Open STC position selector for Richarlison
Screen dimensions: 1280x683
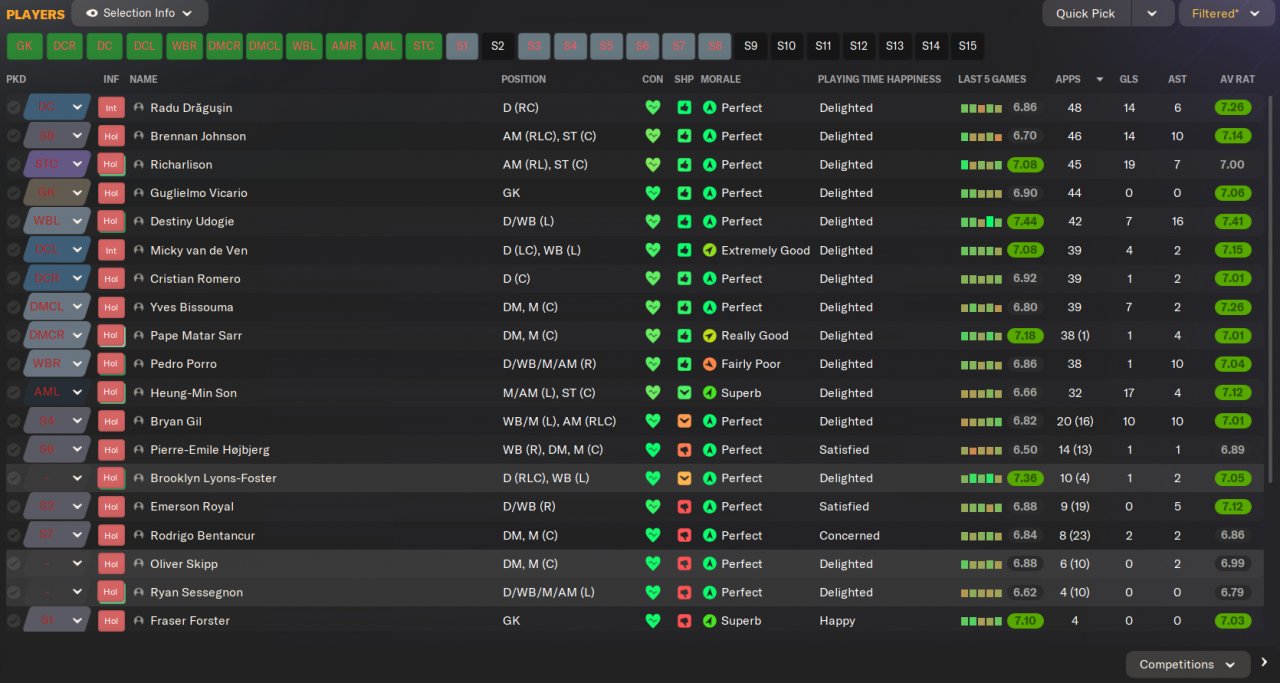pos(56,164)
